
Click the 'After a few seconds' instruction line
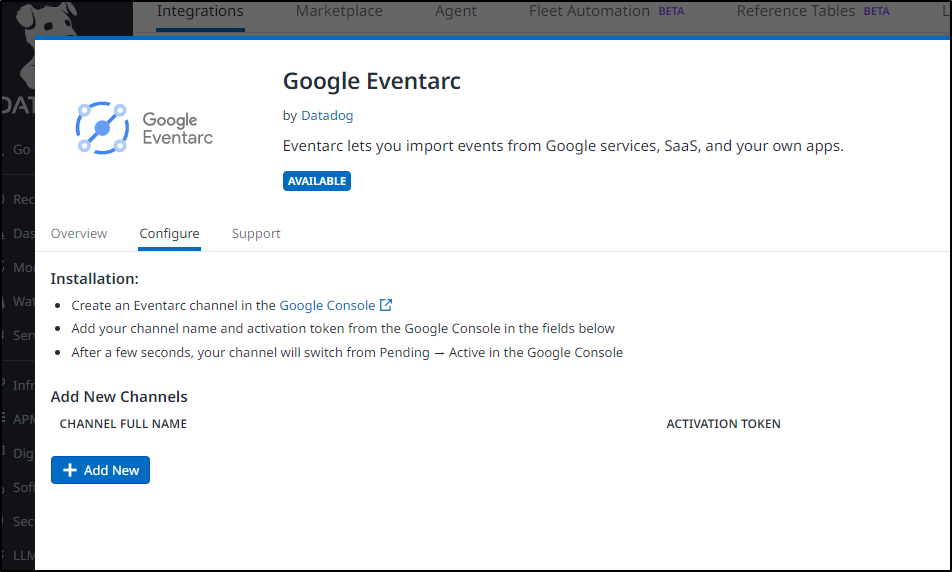347,353
